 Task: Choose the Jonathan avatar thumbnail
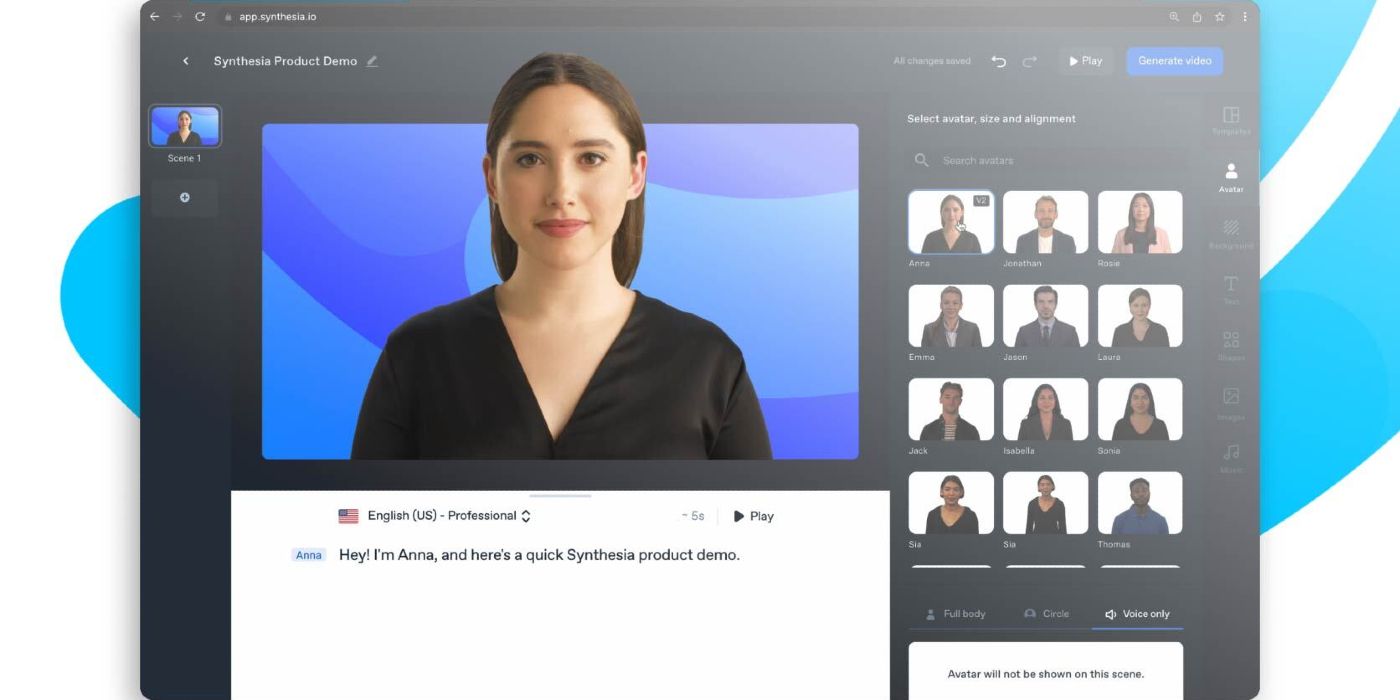coord(1045,222)
